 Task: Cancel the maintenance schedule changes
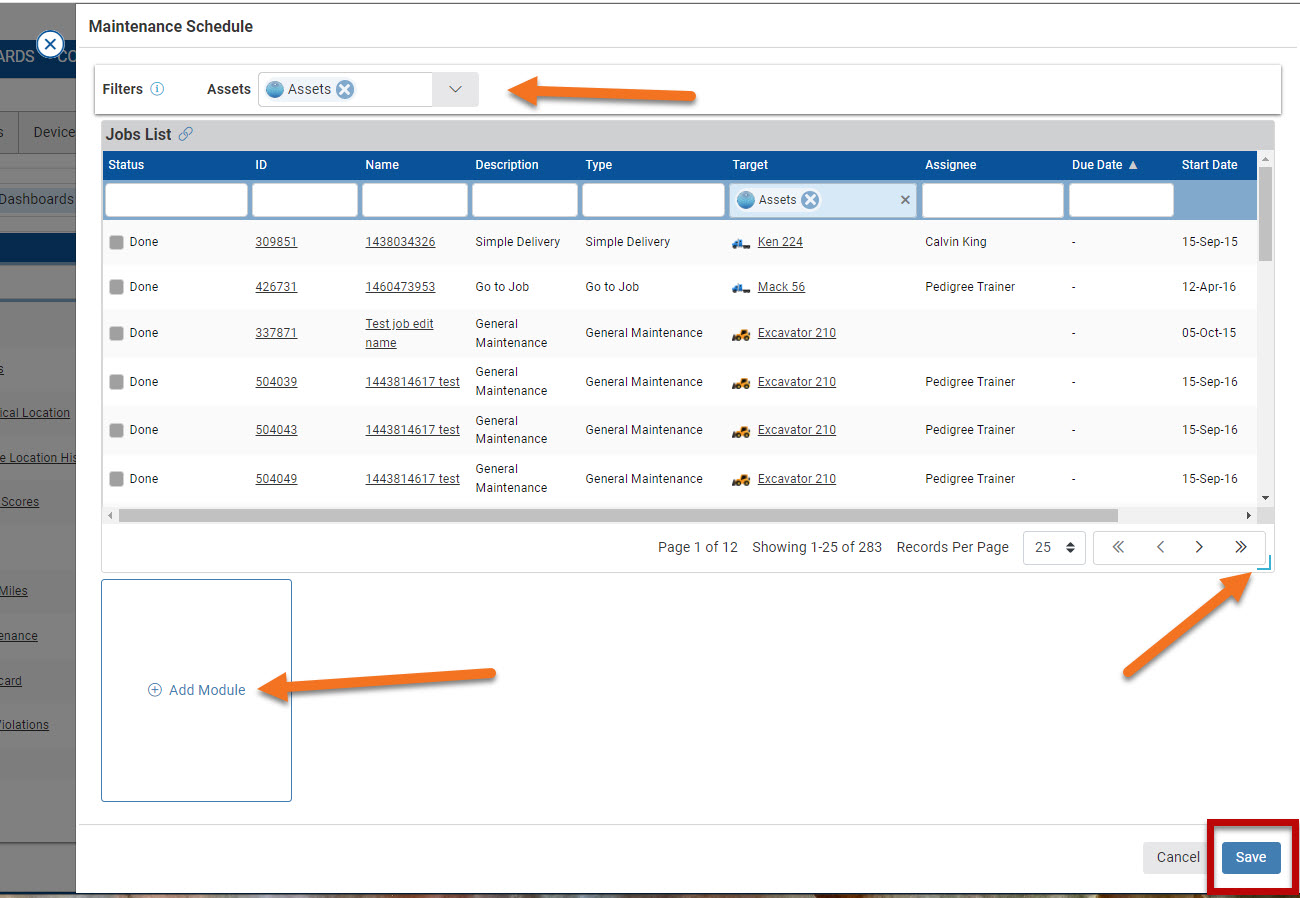coord(1177,857)
